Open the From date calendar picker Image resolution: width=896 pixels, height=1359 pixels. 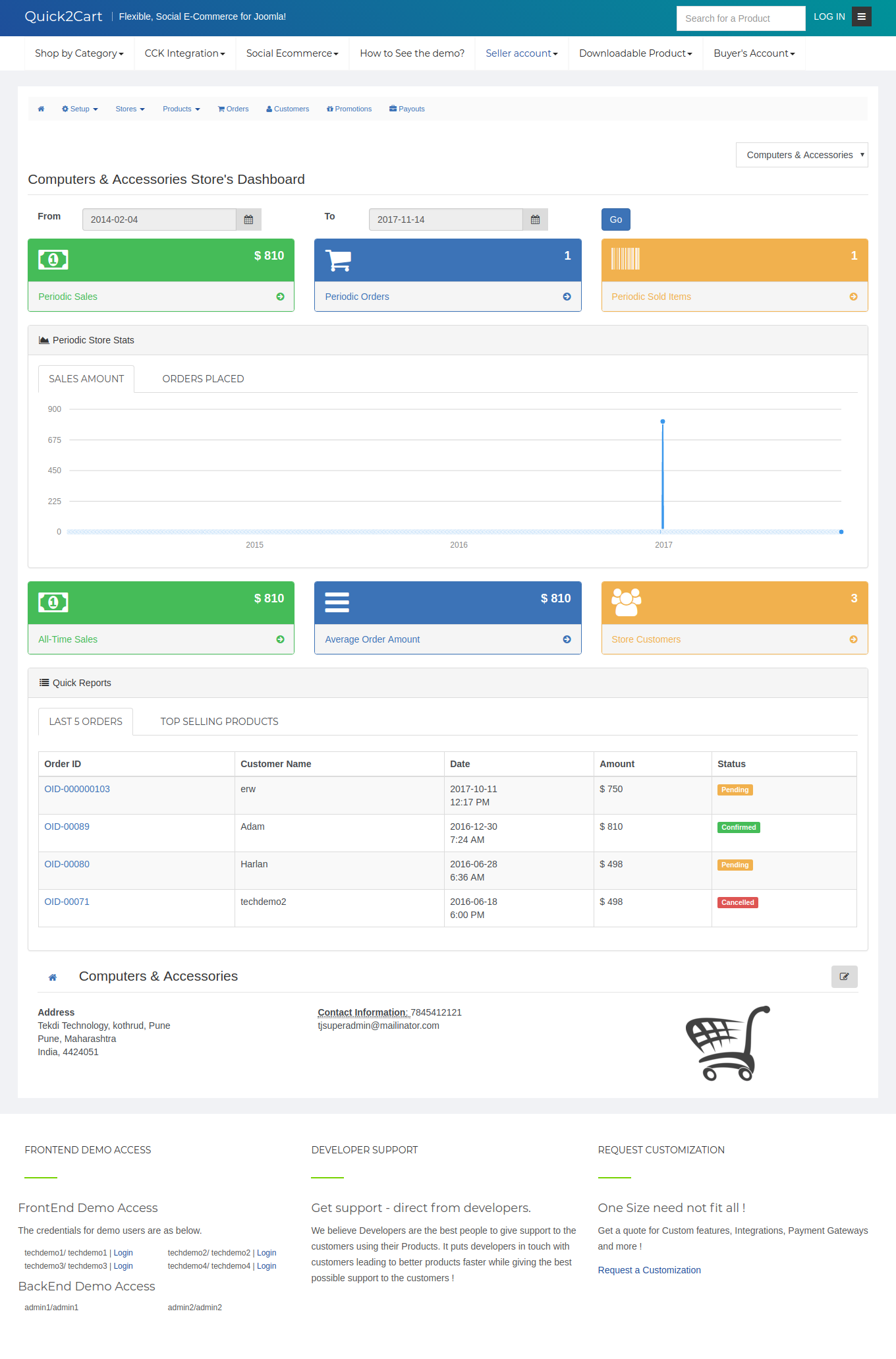coord(248,219)
